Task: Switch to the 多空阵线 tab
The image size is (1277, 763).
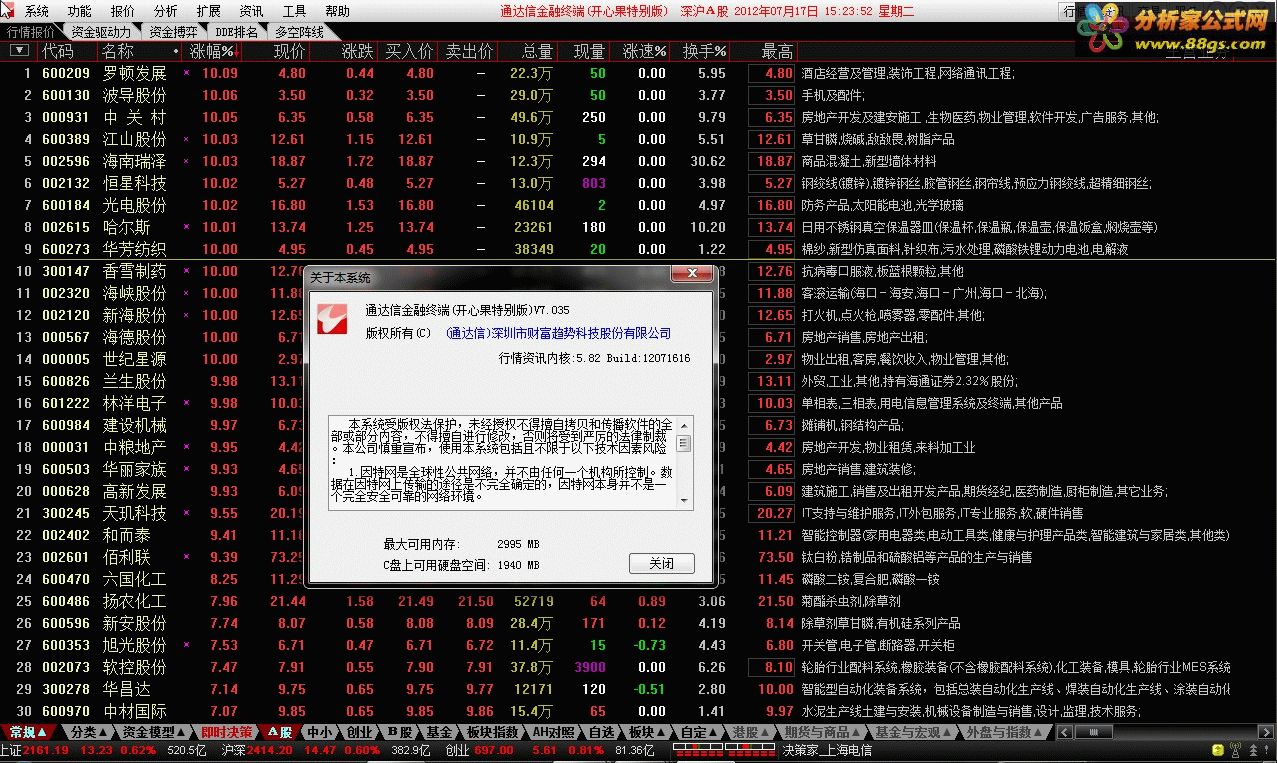Action: (299, 32)
